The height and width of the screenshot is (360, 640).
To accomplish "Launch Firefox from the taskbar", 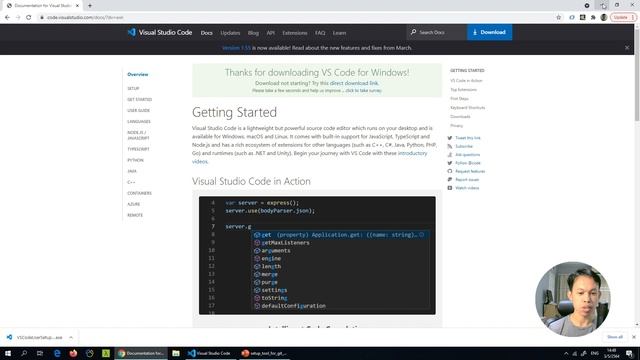I will [x=73, y=353].
